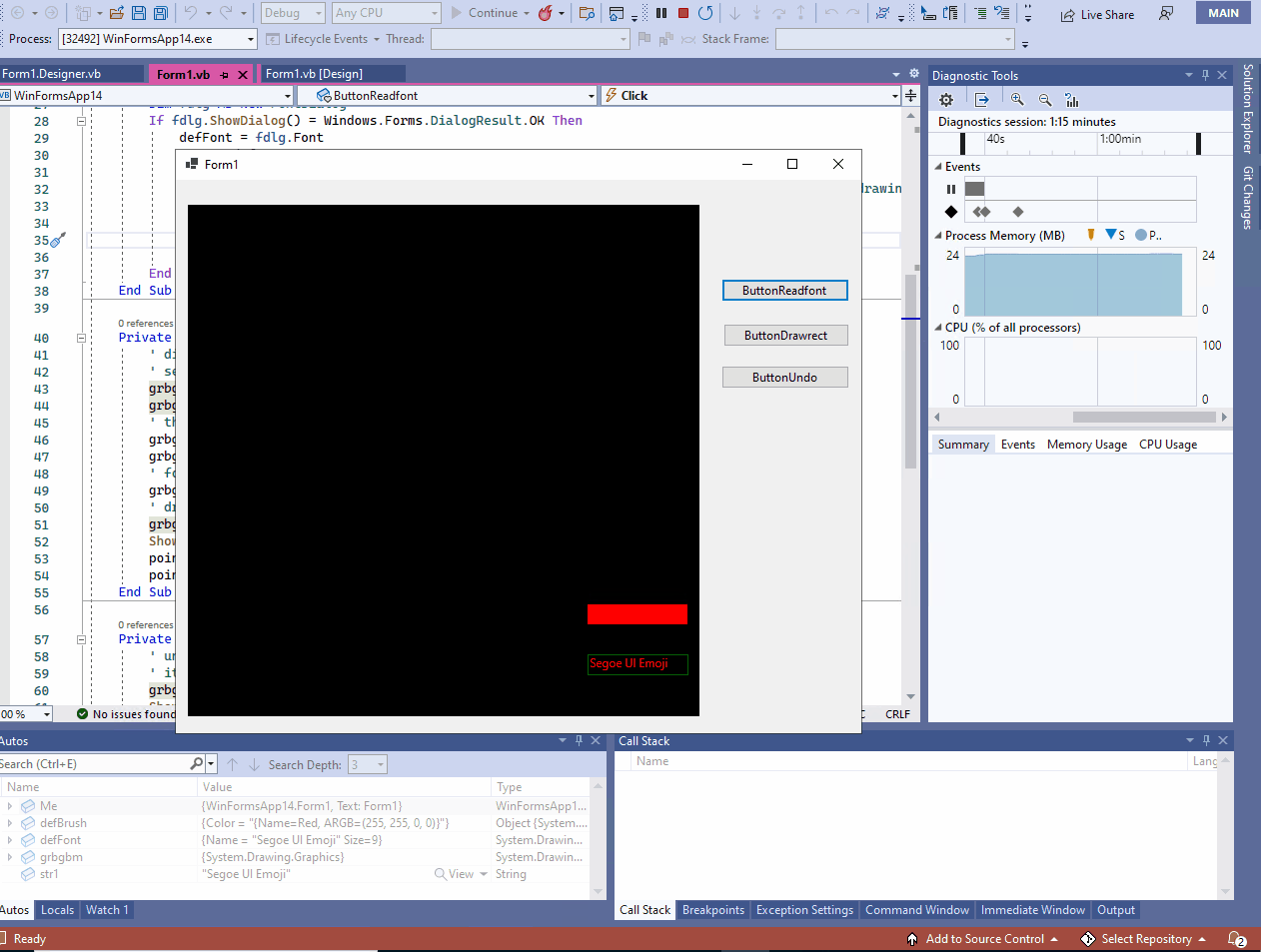Click the Save All icon
This screenshot has height=952, width=1261.
(160, 12)
